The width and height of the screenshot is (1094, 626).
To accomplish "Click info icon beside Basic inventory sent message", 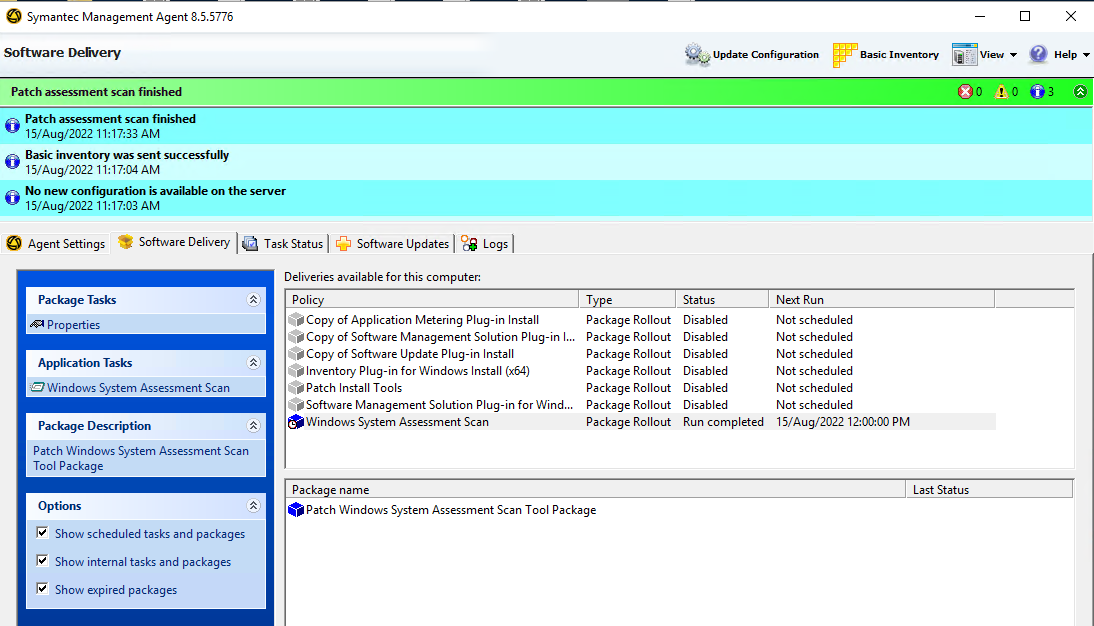I will [x=13, y=162].
